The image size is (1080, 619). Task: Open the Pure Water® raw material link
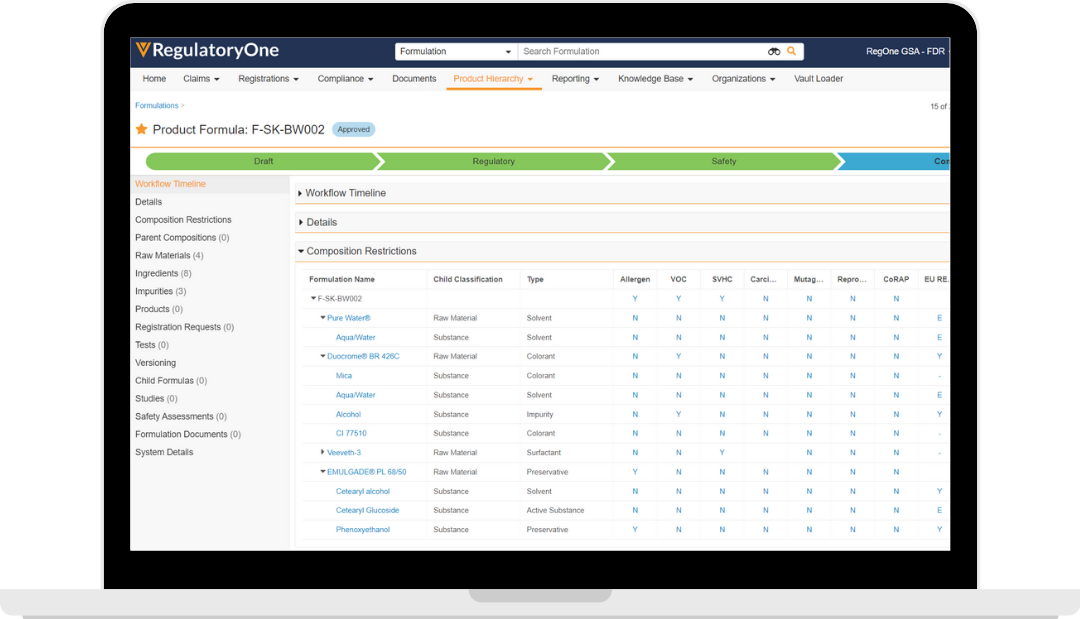tap(349, 318)
